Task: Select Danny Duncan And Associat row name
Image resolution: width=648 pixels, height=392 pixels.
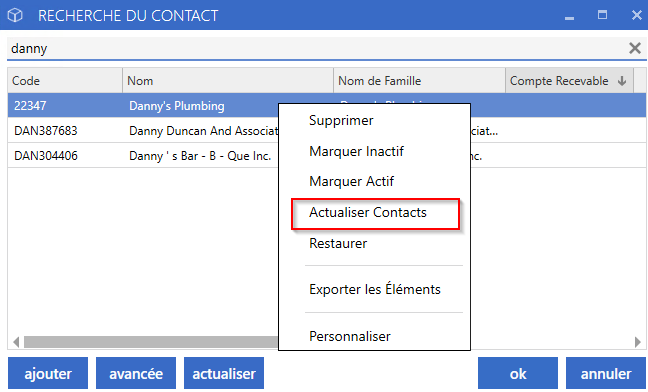Action: (x=203, y=131)
